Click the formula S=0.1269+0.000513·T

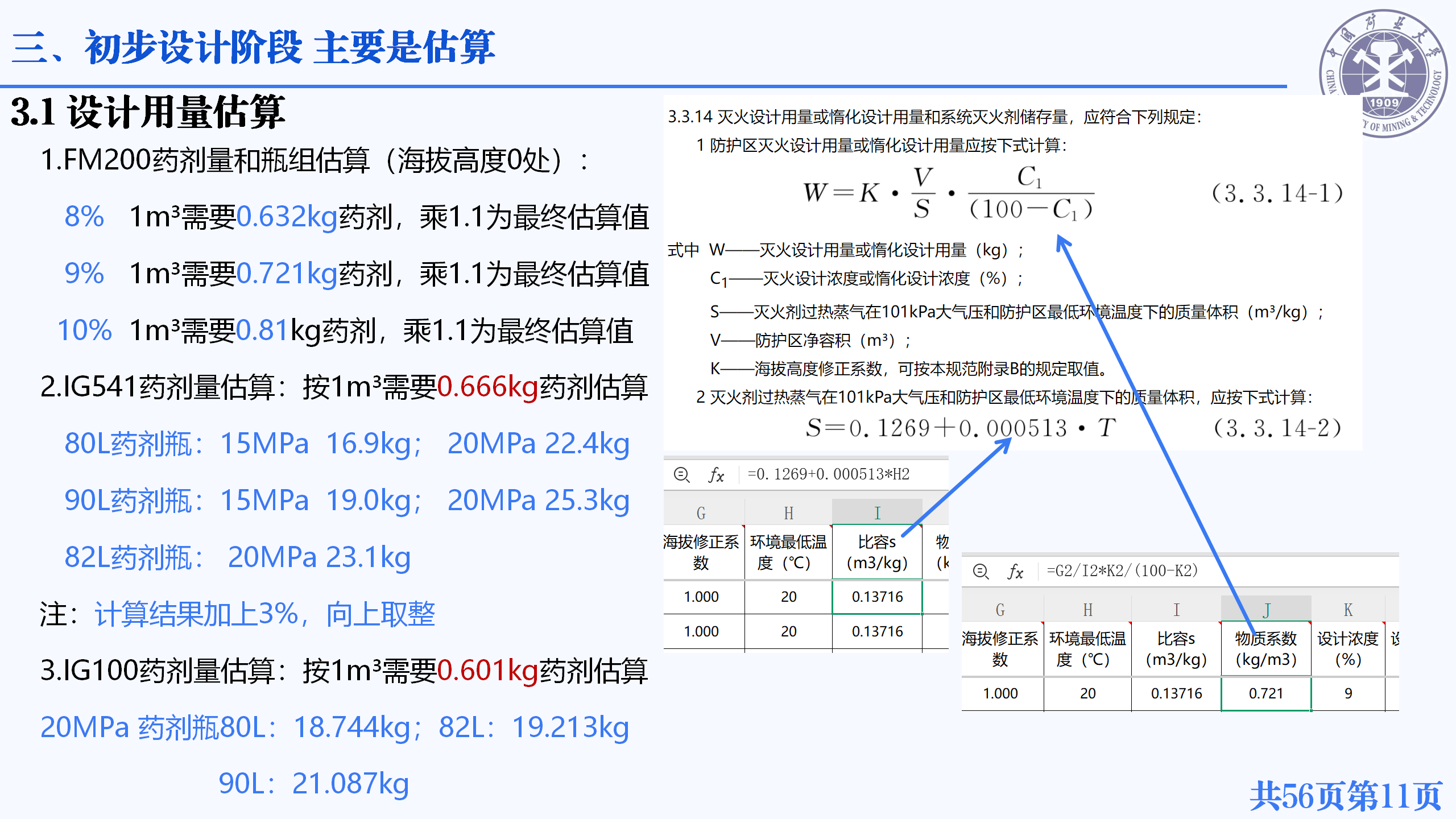pyautogui.click(x=961, y=428)
